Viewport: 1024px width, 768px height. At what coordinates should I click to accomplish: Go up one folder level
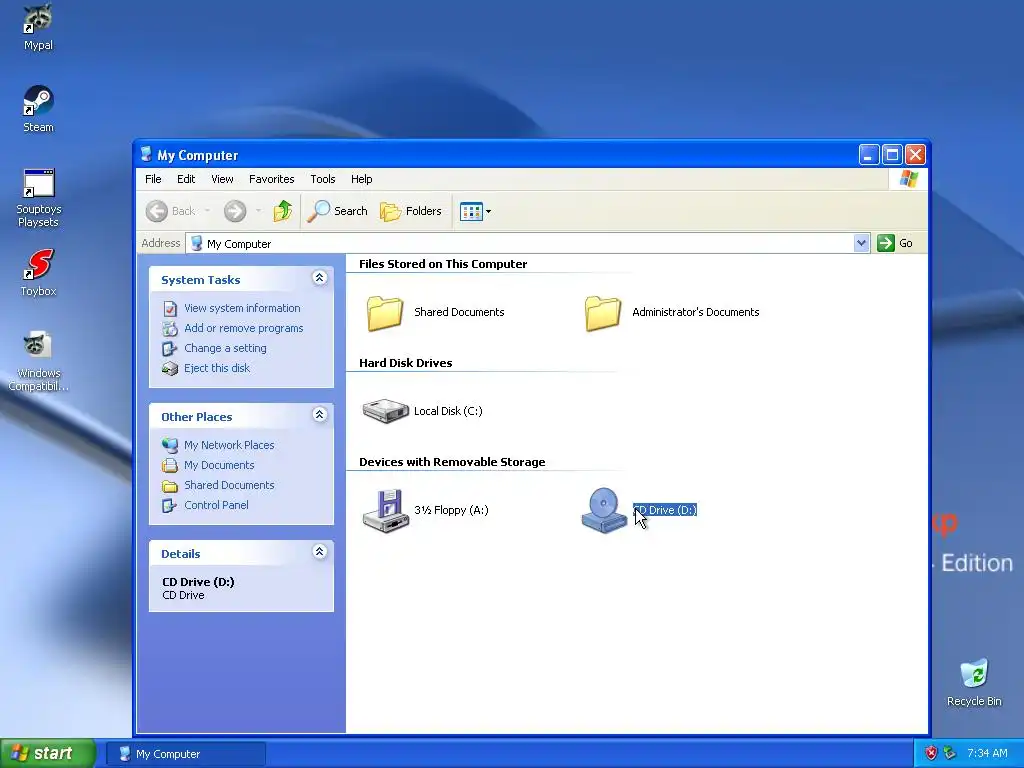coord(282,211)
